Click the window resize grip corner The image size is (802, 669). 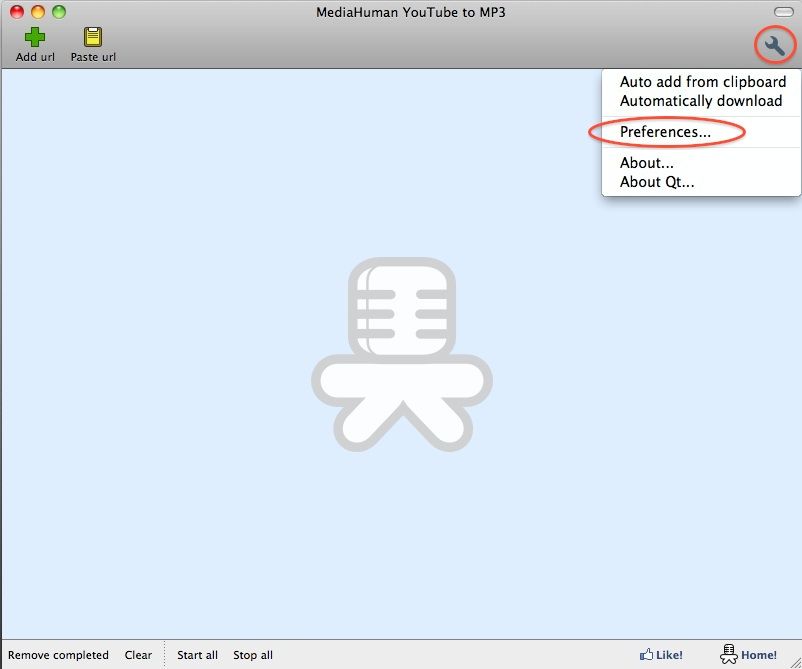click(795, 662)
